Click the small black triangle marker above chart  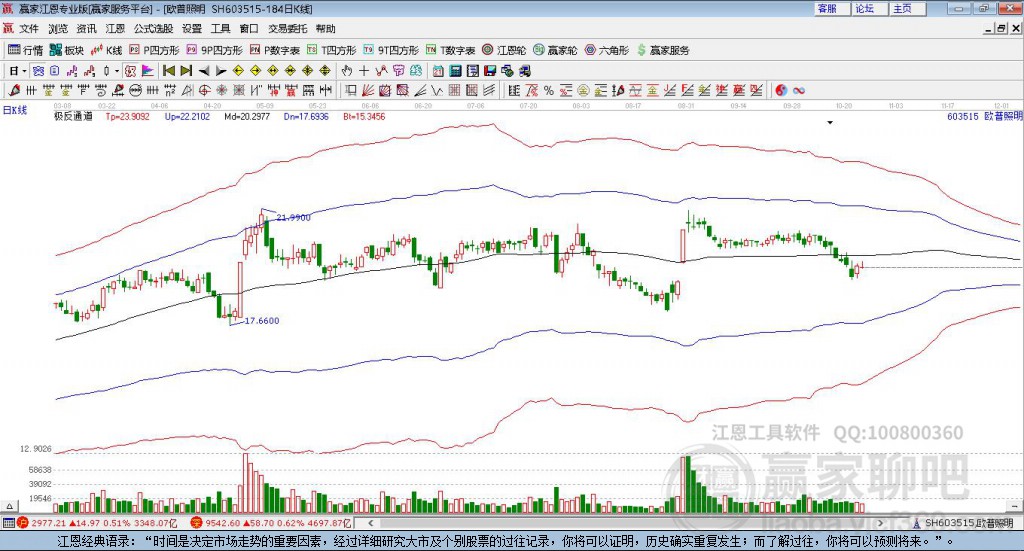(830, 123)
